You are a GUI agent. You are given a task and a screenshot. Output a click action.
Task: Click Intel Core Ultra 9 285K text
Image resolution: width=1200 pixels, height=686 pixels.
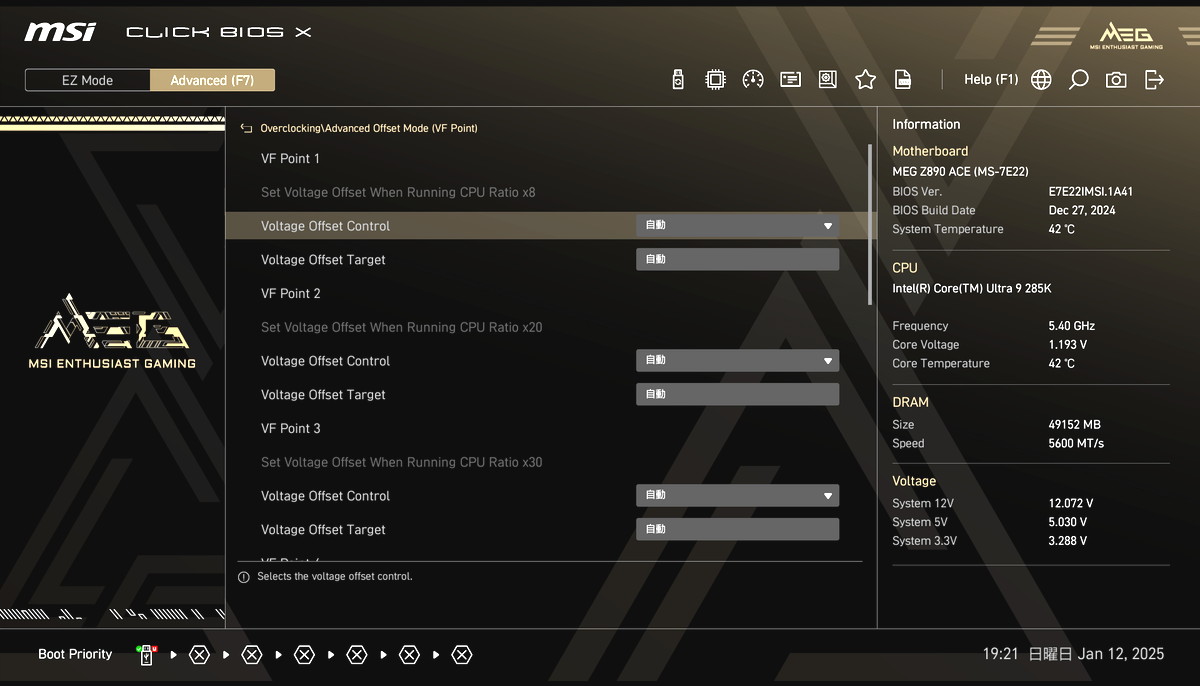972,289
